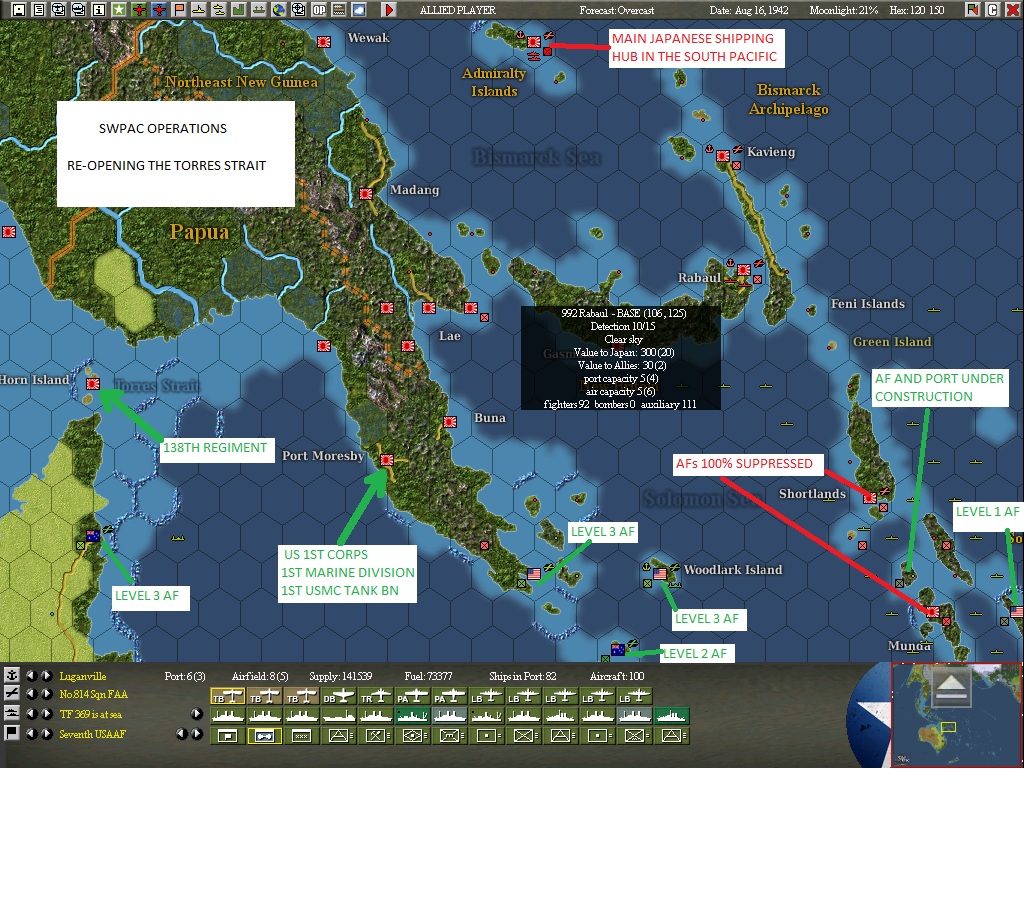Go to next base after Luganville

46,675
